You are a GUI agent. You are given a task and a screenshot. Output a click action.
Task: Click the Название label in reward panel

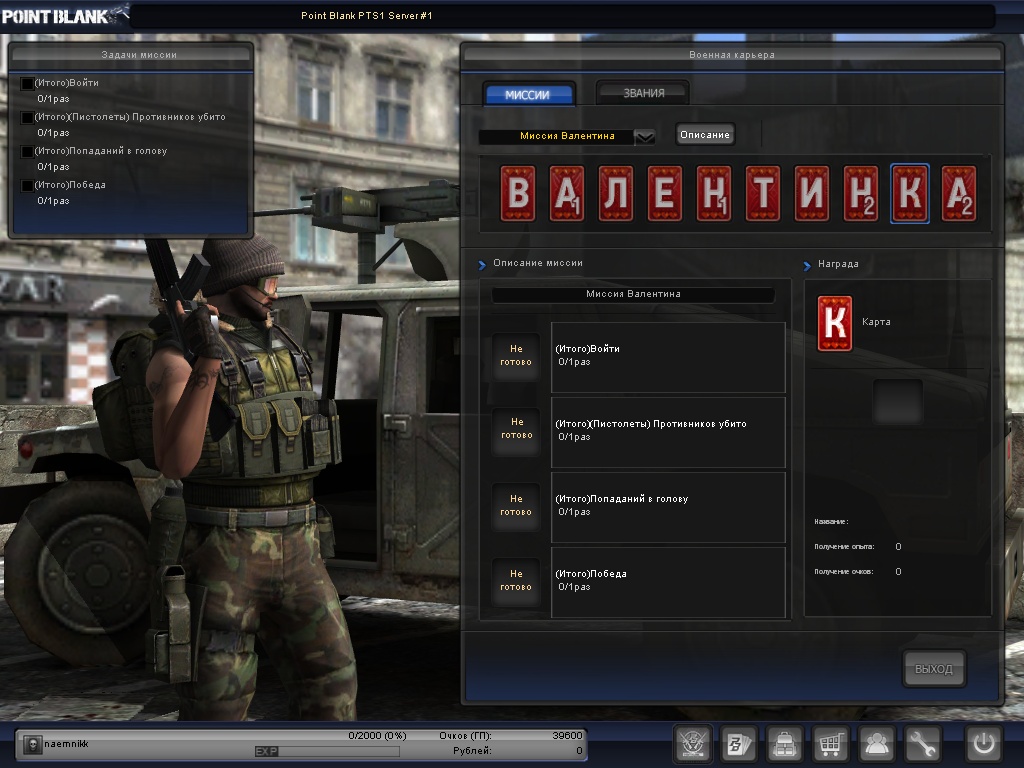(x=831, y=521)
